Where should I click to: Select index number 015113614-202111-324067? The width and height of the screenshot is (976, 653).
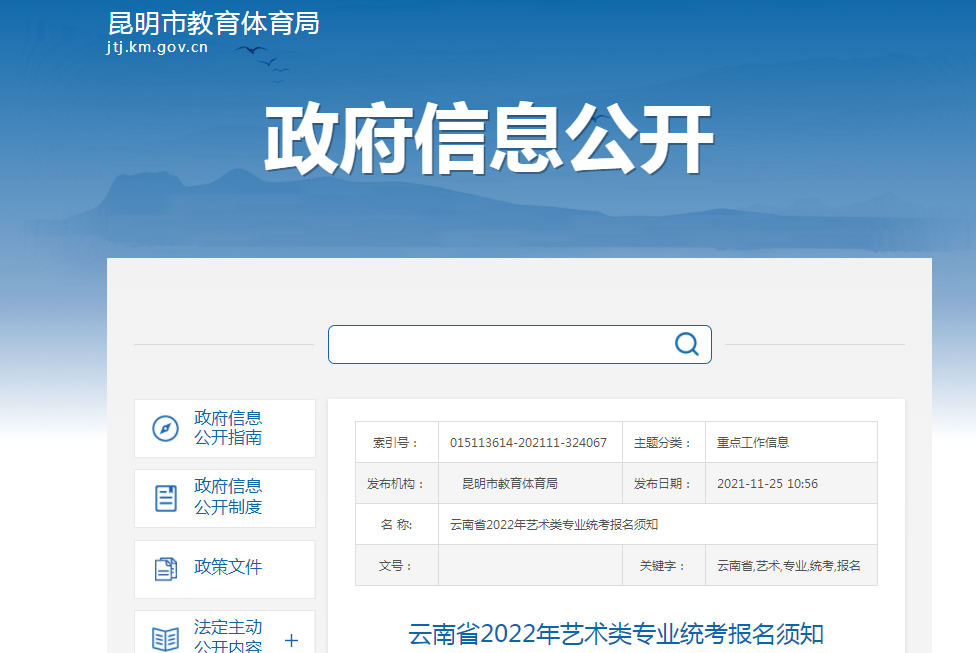pos(528,443)
